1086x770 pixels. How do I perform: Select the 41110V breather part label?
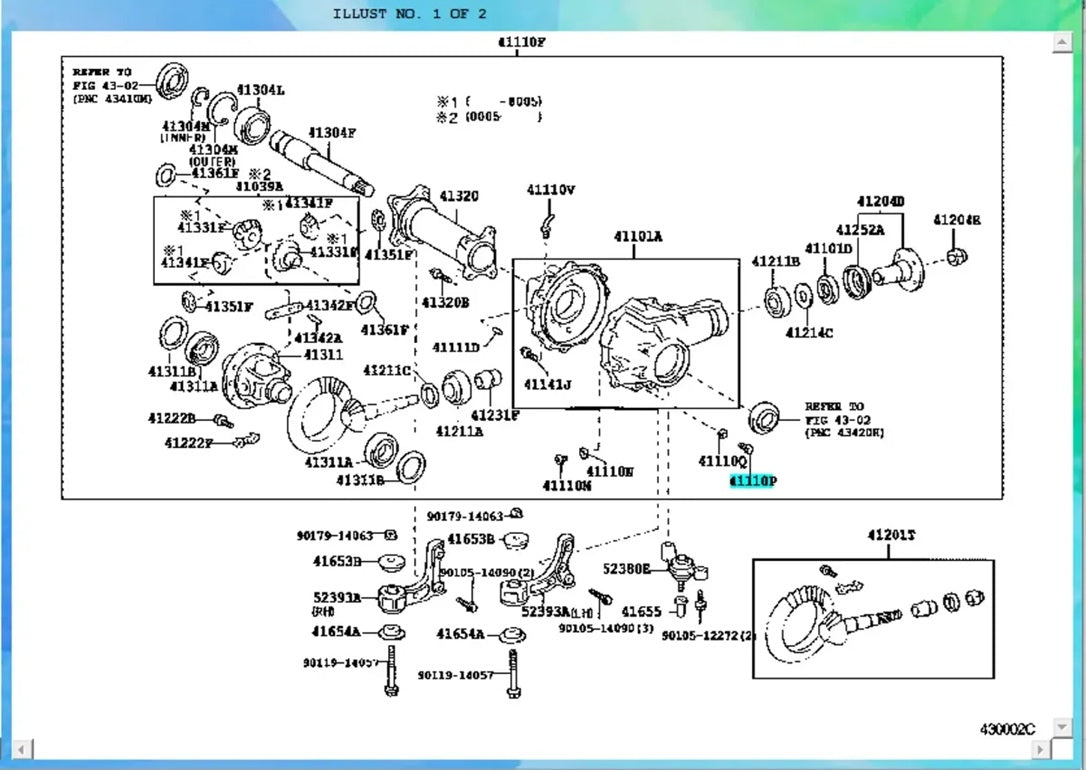pyautogui.click(x=551, y=190)
